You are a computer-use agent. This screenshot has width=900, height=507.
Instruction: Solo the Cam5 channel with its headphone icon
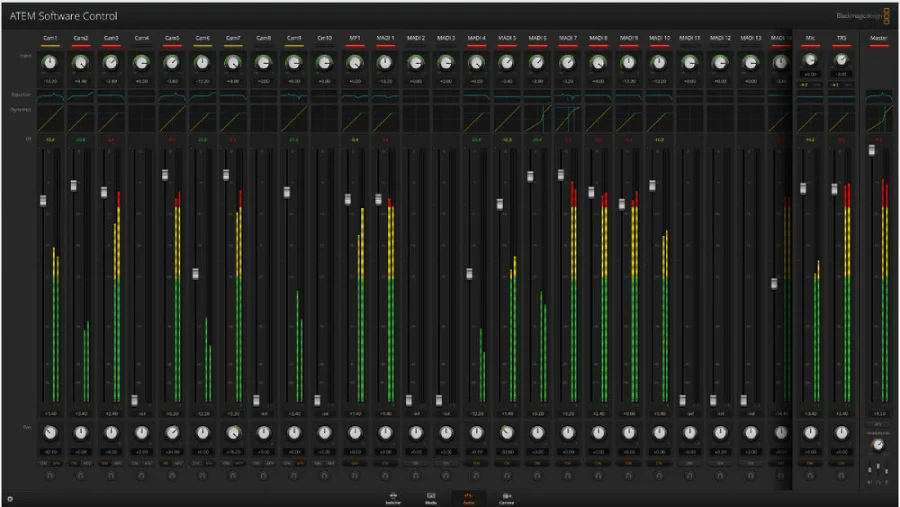172,476
